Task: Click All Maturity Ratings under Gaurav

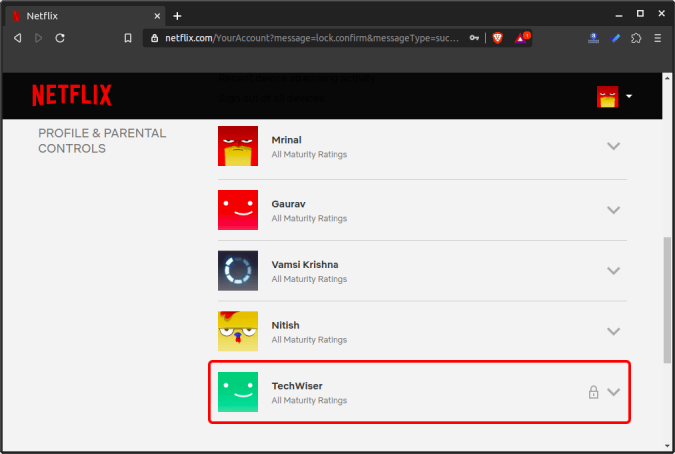Action: 309,219
